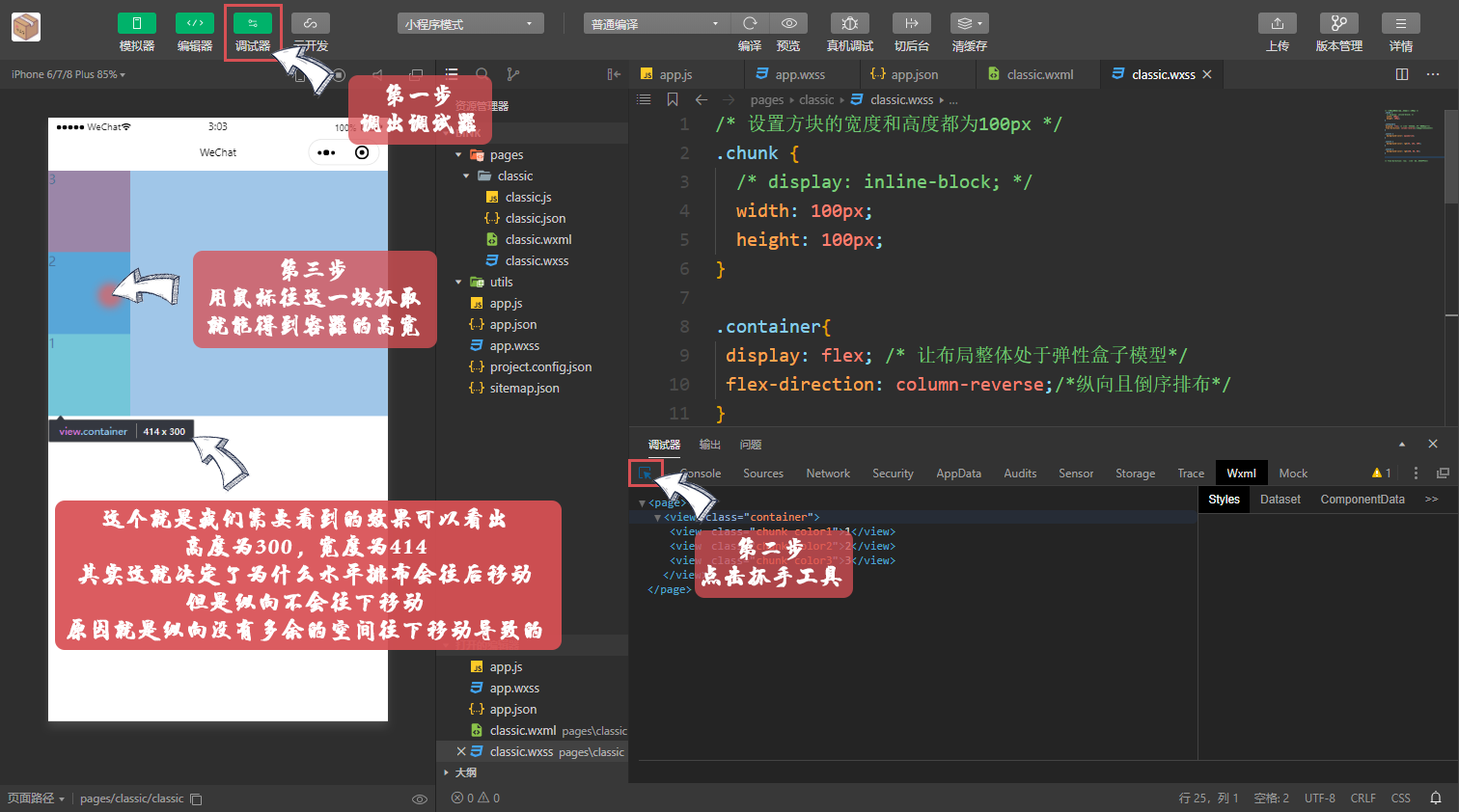The width and height of the screenshot is (1459, 812).
Task: Select the classic.wxml pages\classic open editor entry
Action: coord(547,730)
